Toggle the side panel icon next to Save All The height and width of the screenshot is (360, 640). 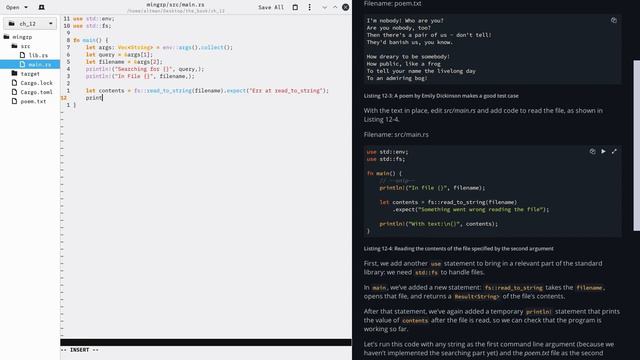click(x=295, y=7)
